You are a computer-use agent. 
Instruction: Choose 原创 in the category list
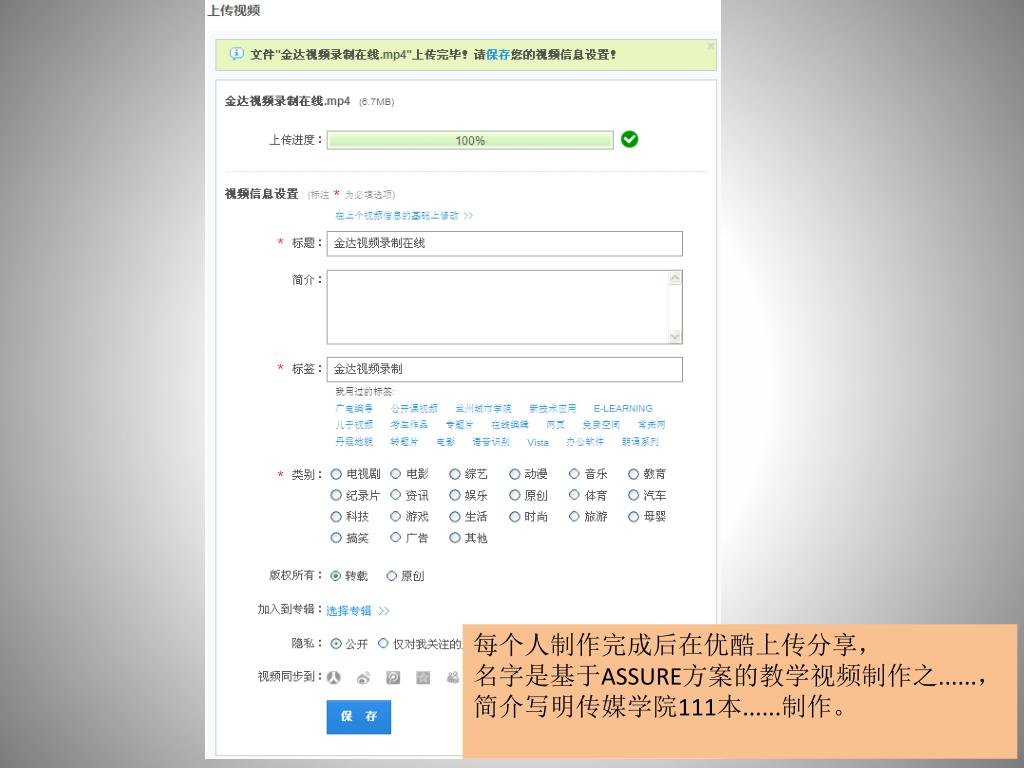[515, 496]
